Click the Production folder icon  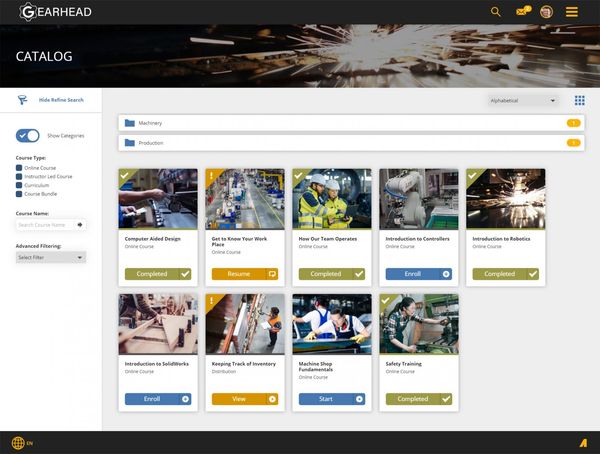pos(130,143)
